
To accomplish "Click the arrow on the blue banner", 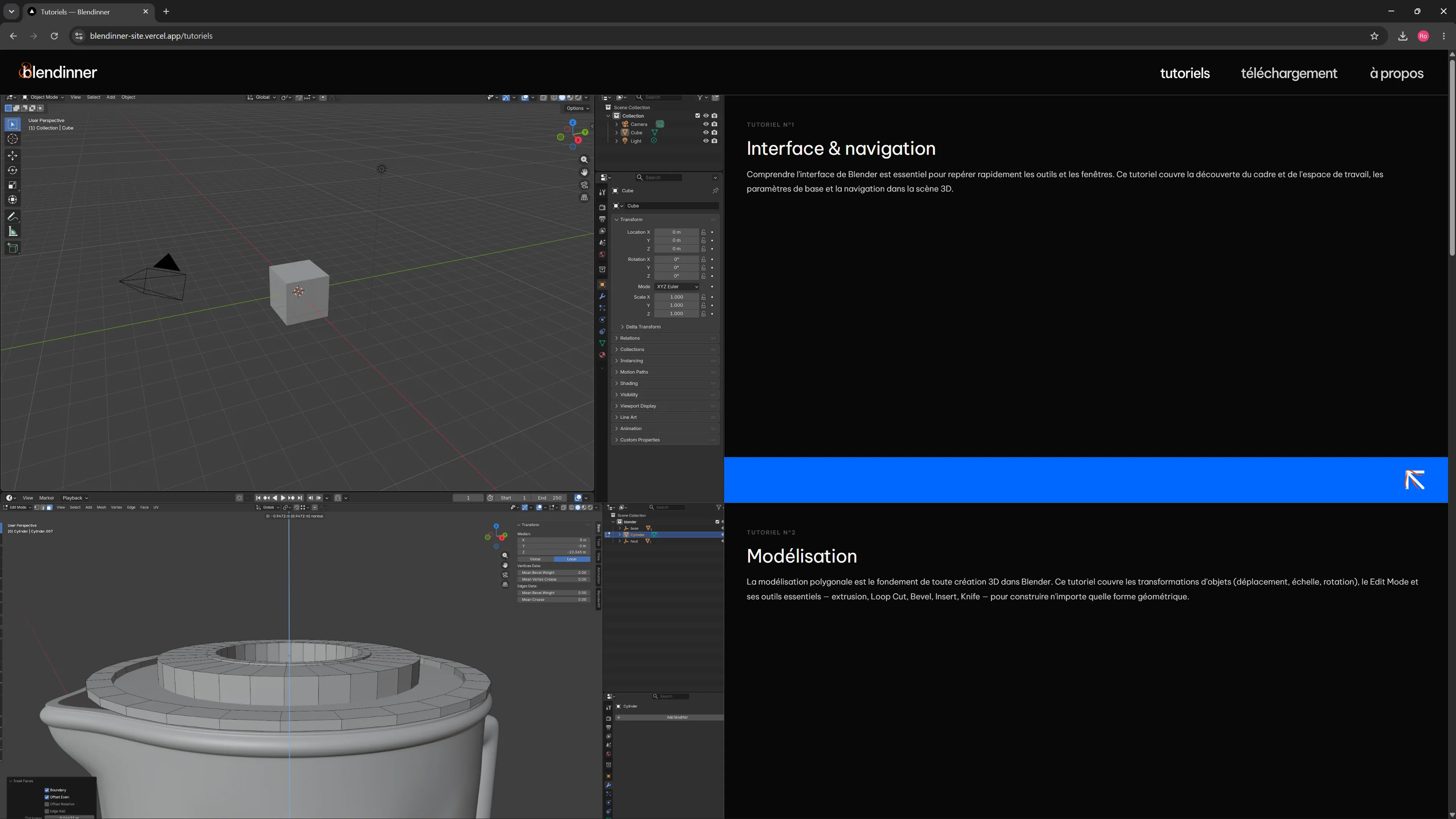I will 1415,480.
